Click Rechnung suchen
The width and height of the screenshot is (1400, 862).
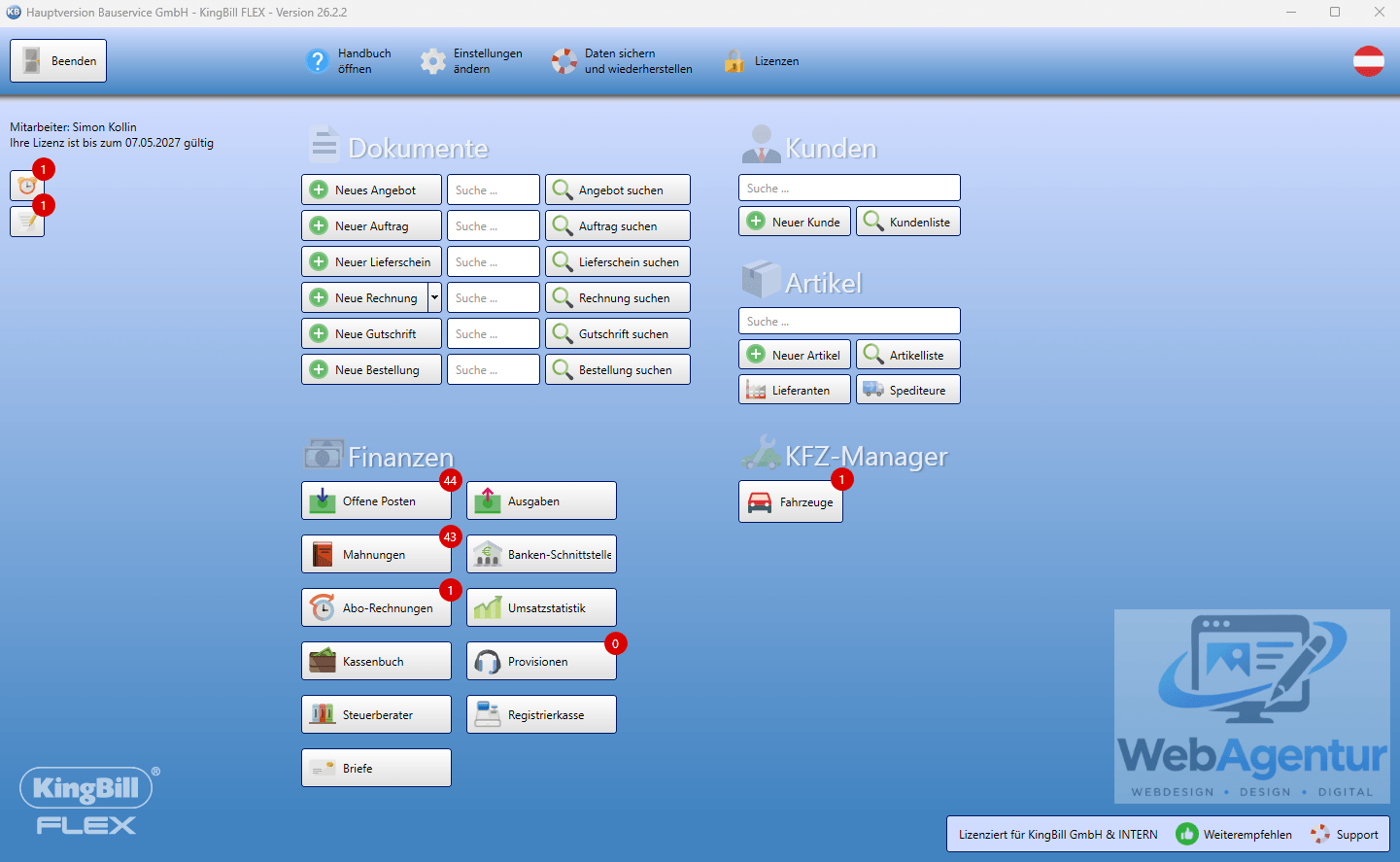click(618, 298)
